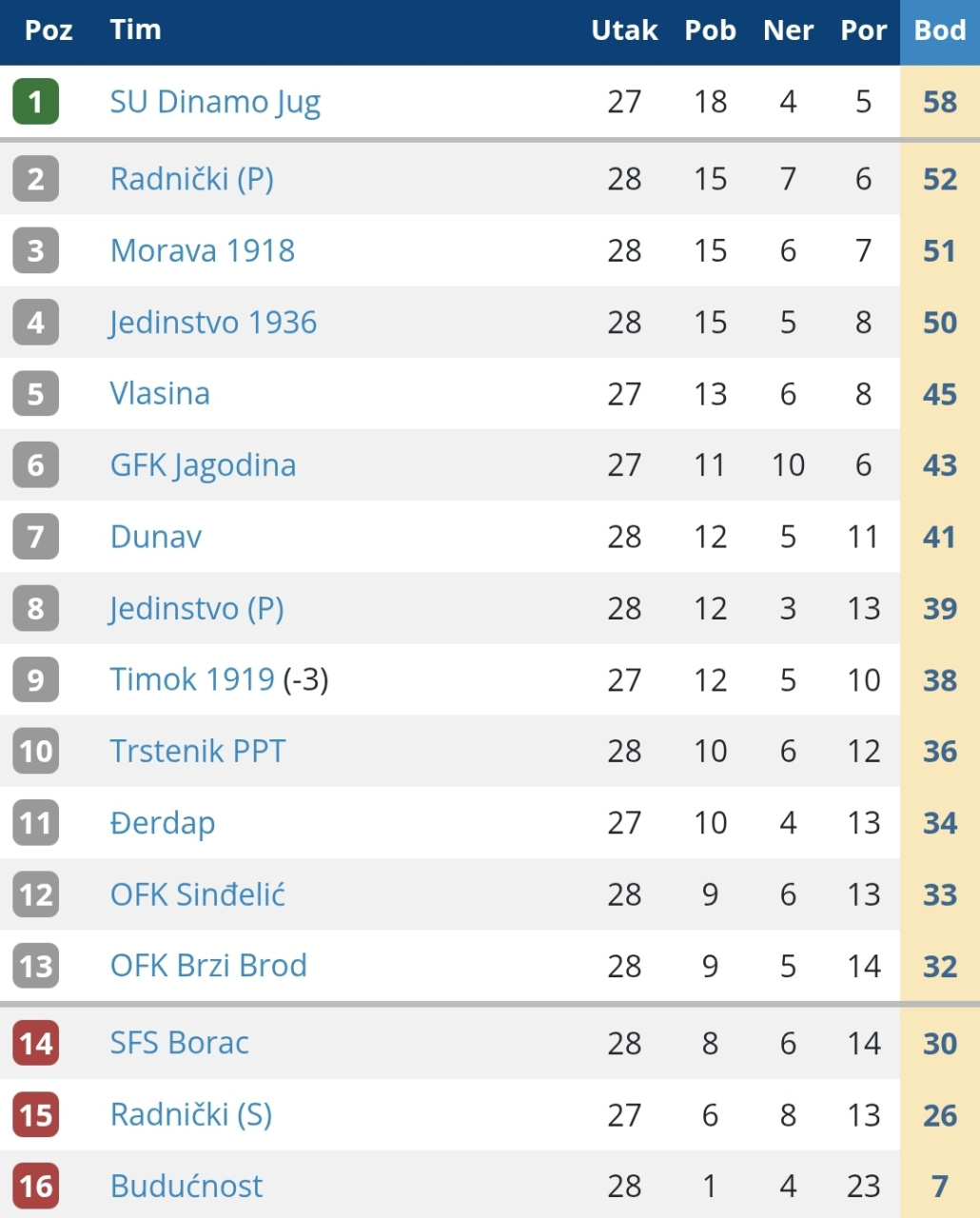Viewport: 980px width, 1218px height.
Task: Click the Timok 1919 team link
Action: [x=192, y=679]
